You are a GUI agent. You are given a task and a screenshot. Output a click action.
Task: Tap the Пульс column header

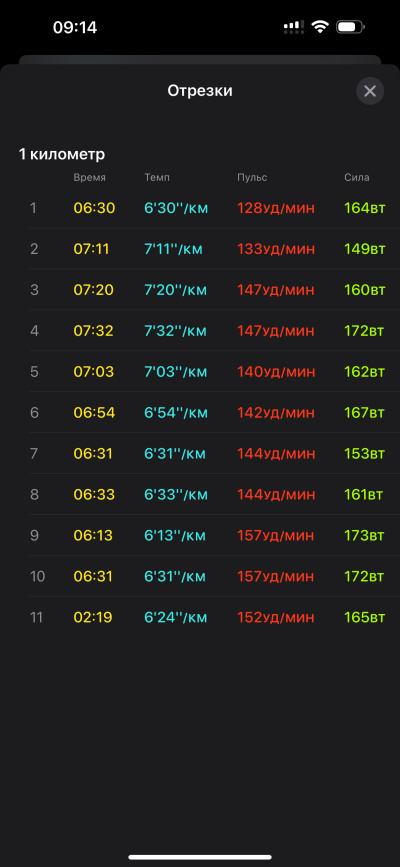pos(252,177)
